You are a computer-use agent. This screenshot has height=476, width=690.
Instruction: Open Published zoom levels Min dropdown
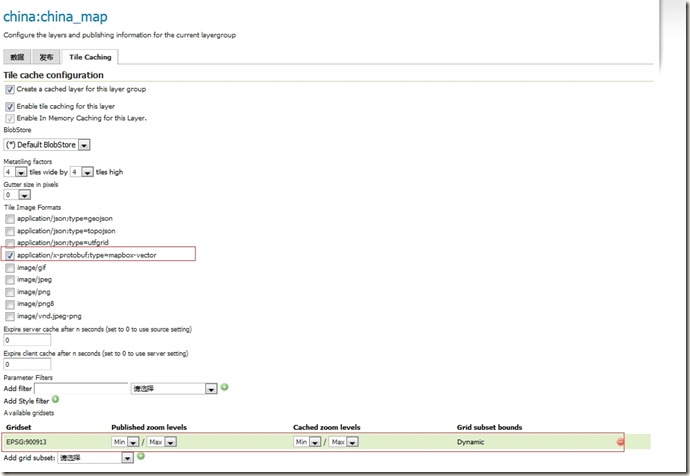pos(125,442)
